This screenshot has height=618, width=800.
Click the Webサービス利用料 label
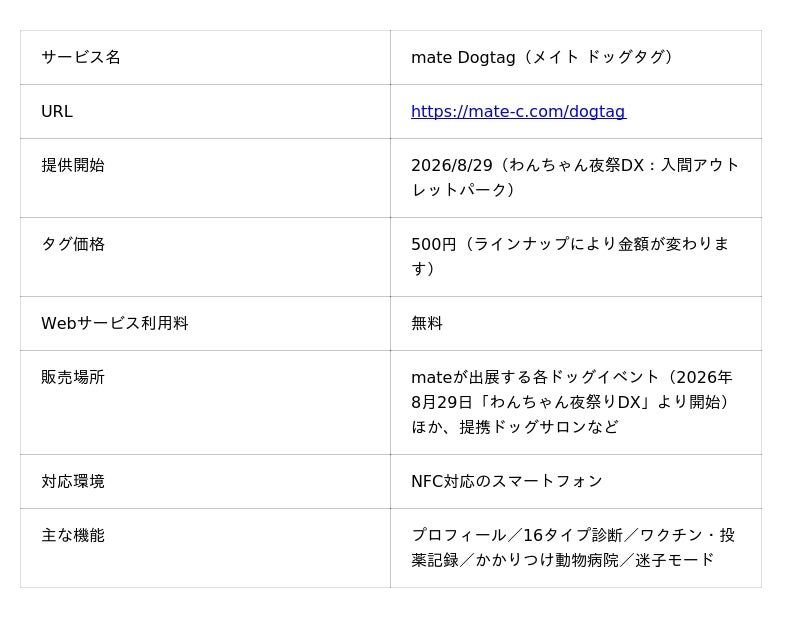click(x=115, y=324)
